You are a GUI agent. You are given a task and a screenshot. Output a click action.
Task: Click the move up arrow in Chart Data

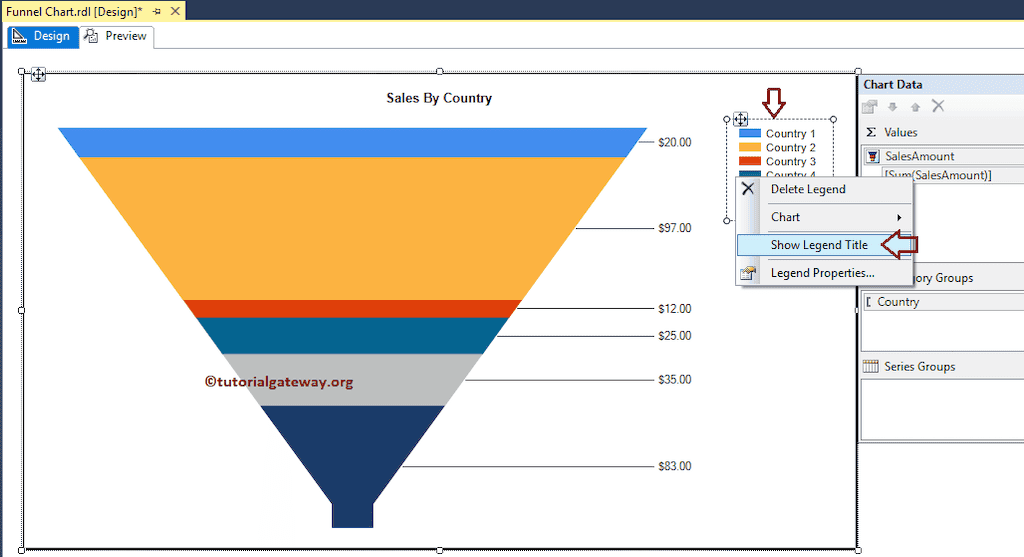pos(915,107)
